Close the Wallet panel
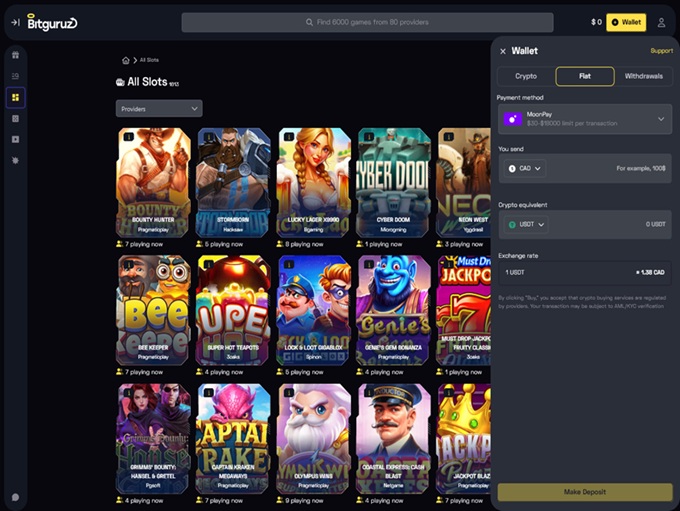Screen dimensions: 680x511 tap(503, 51)
